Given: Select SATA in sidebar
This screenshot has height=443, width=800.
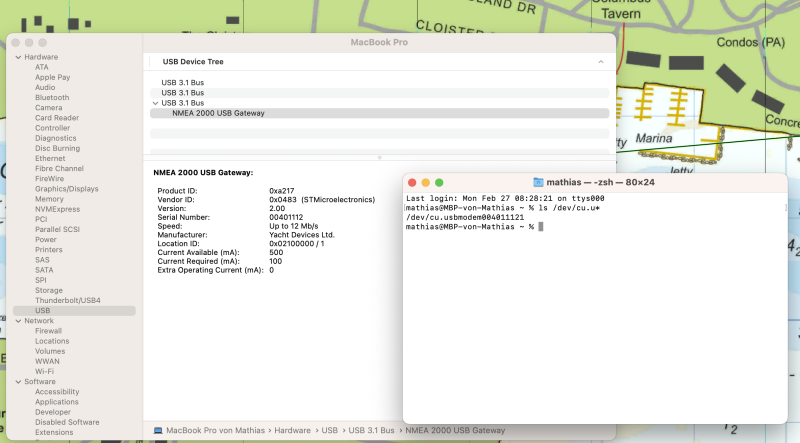Looking at the screenshot, I should 44,270.
